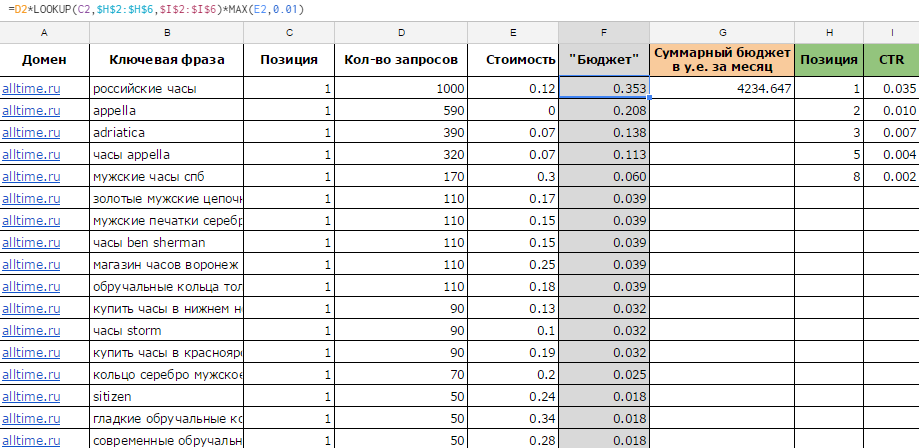Click 'Суммарный бюджет в у.е. за месяц' header
The height and width of the screenshot is (448, 919).
(722, 60)
